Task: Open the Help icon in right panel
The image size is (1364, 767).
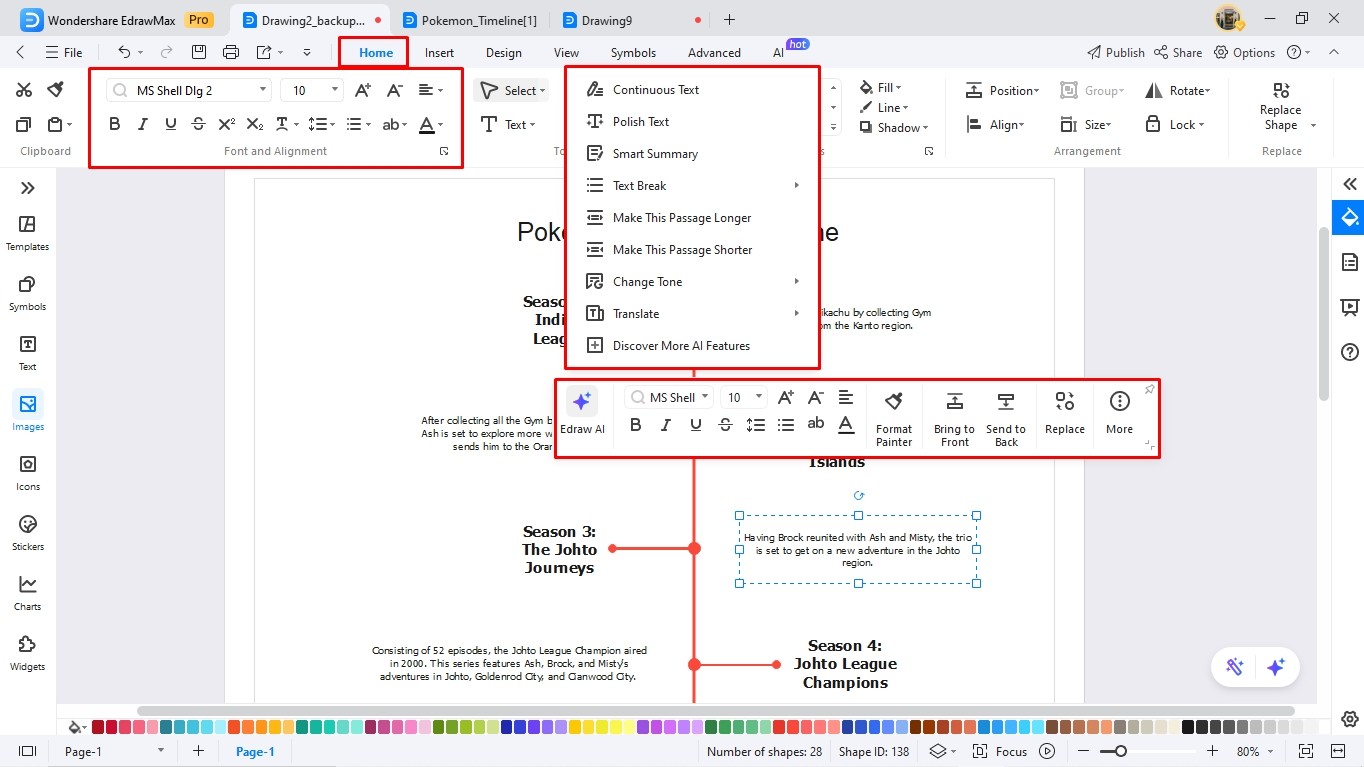Action: point(1350,352)
